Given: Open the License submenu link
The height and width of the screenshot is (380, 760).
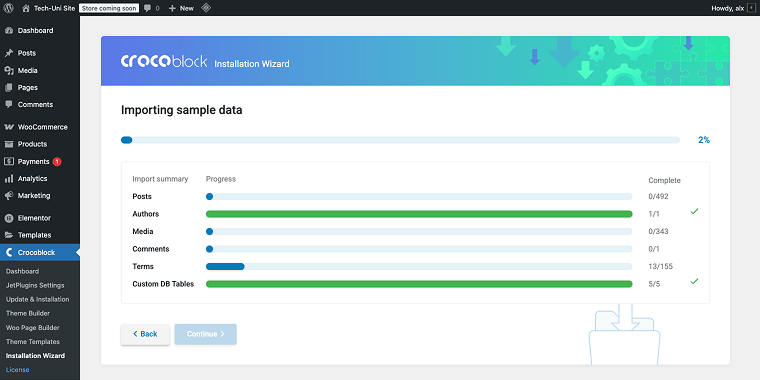Looking at the screenshot, I should click(17, 370).
